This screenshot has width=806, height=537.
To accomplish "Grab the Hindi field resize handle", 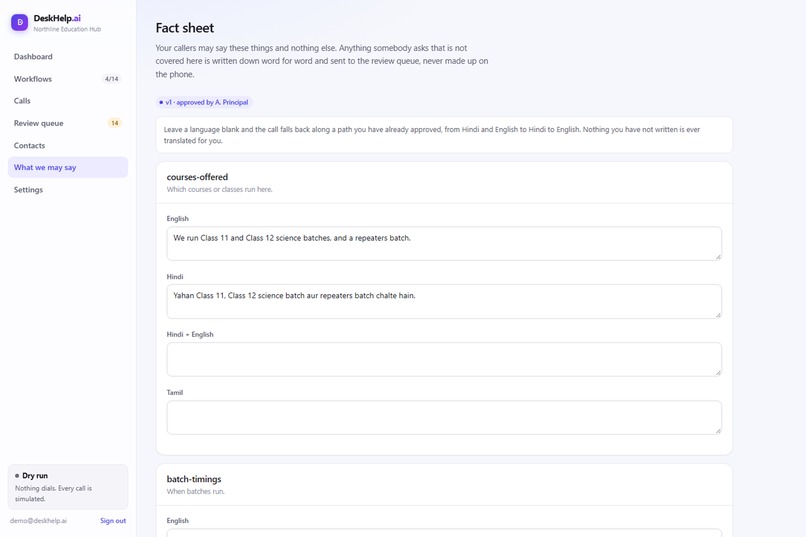I will coord(718,315).
